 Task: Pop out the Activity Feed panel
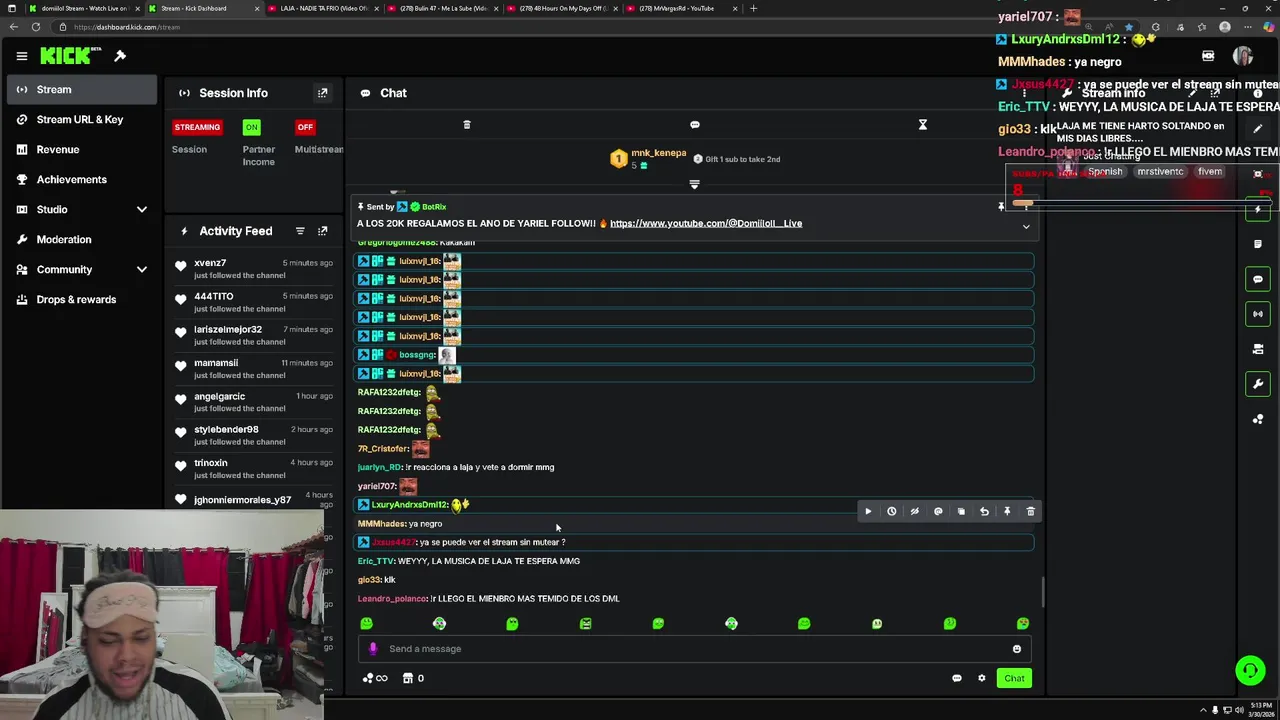click(322, 231)
